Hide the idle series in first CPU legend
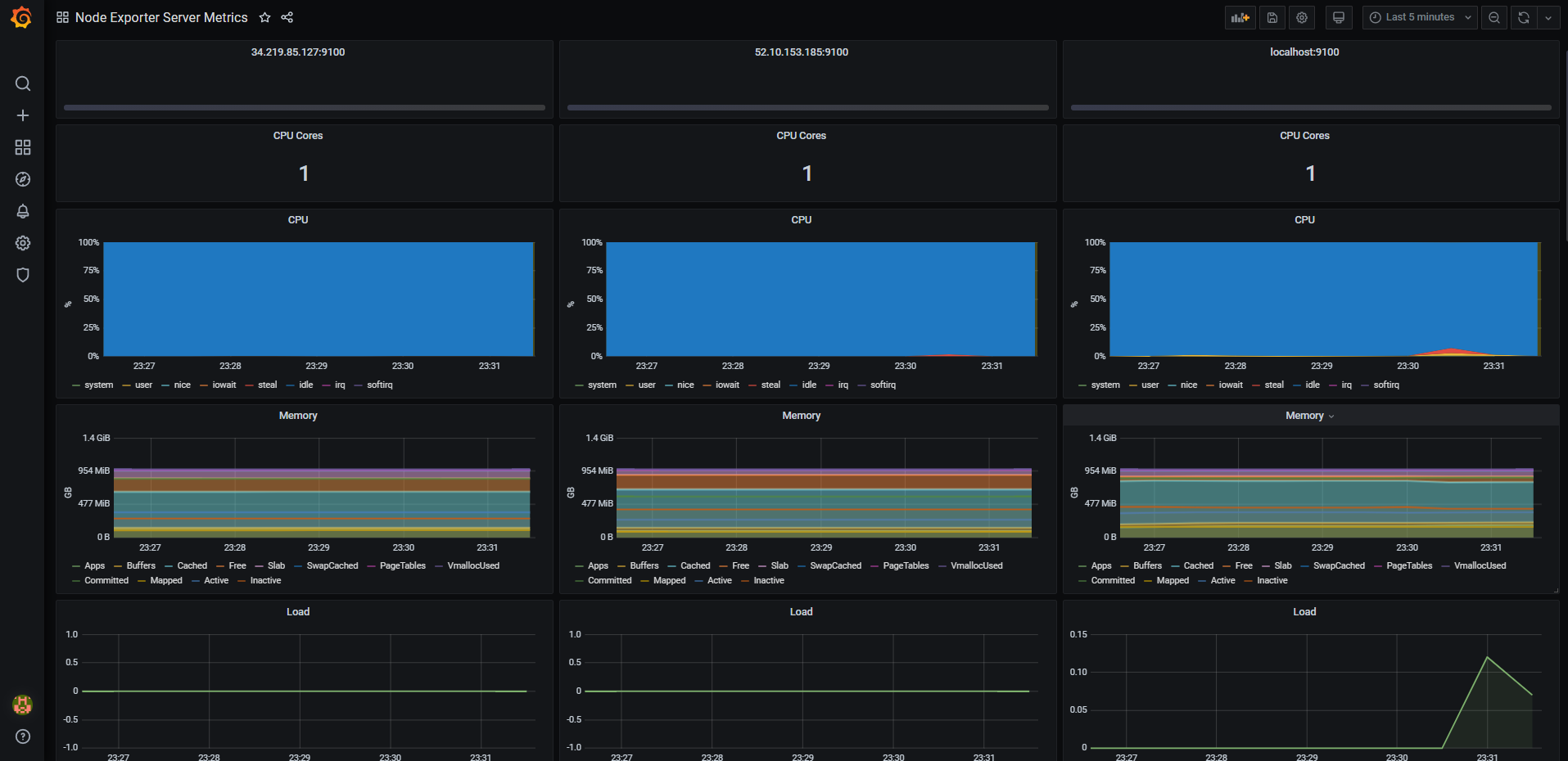This screenshot has width=1568, height=761. [304, 385]
